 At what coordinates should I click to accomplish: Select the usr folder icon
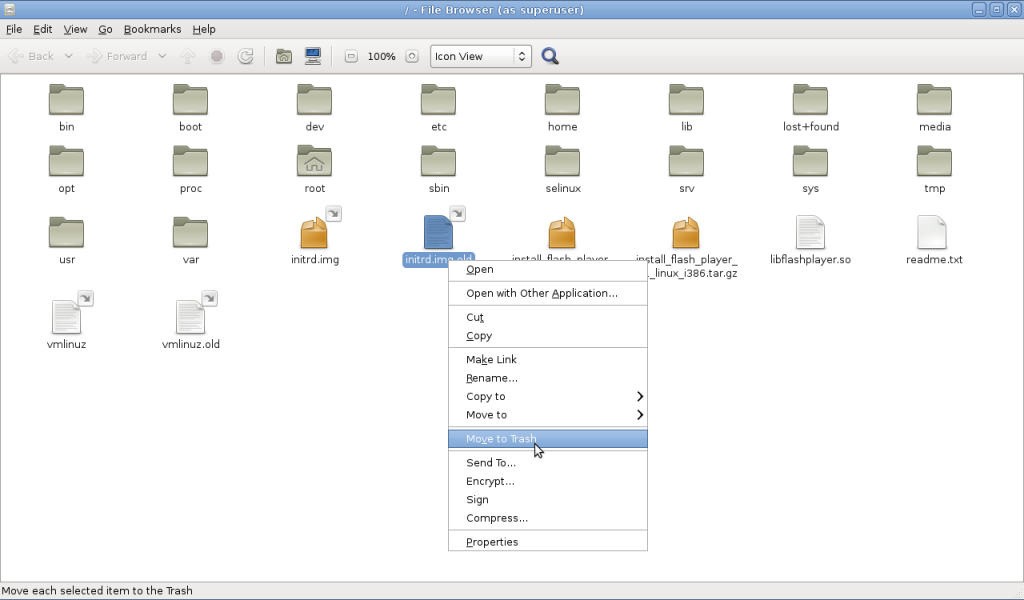[x=66, y=233]
